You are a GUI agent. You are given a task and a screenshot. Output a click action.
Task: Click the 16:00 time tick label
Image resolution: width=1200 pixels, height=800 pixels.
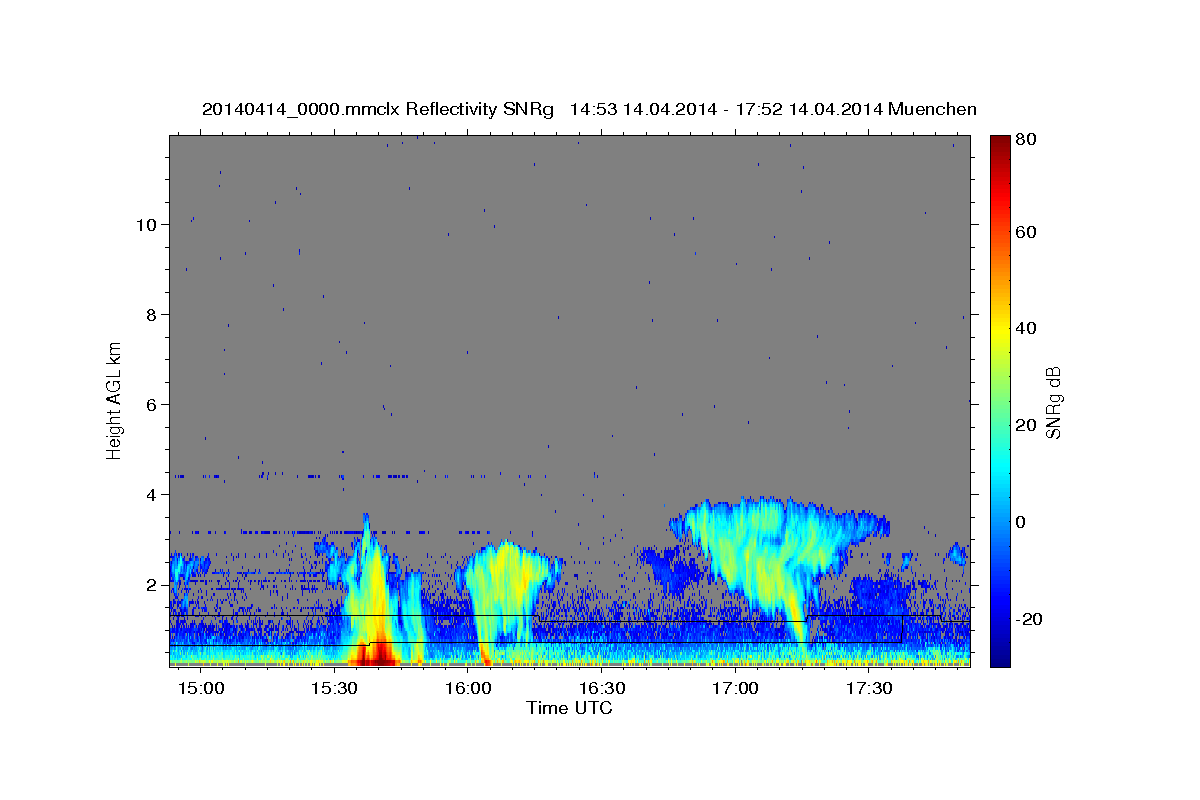(468, 689)
